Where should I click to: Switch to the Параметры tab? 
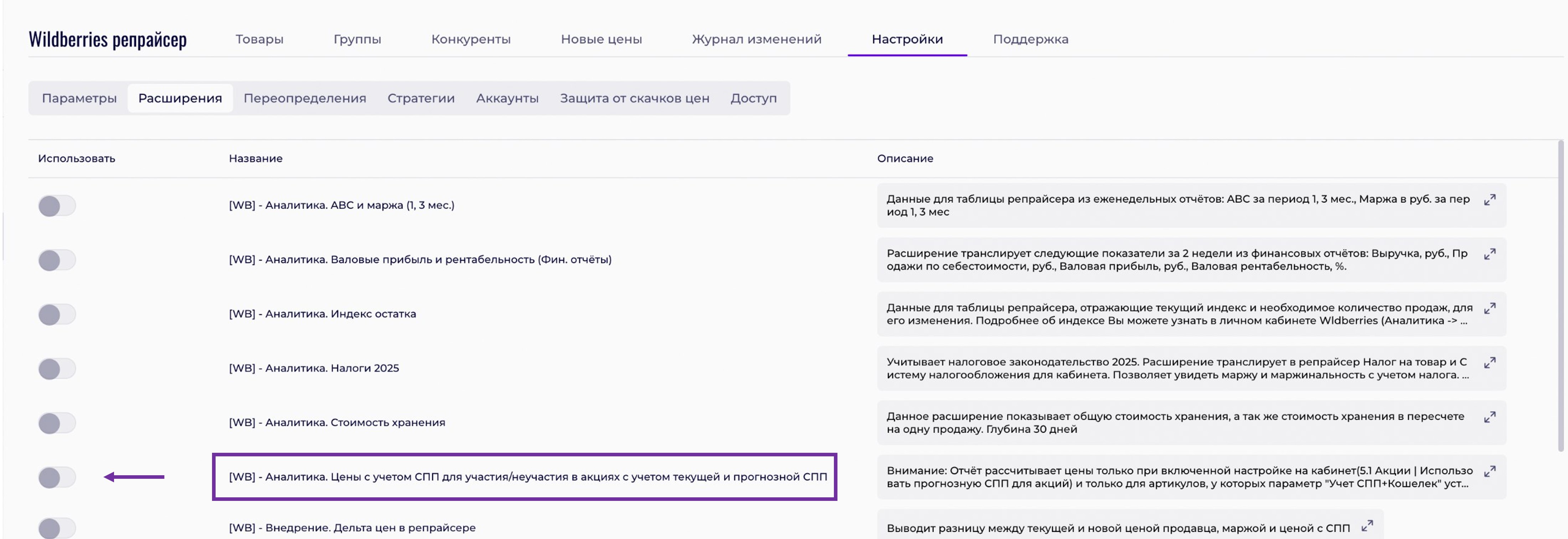(x=79, y=98)
